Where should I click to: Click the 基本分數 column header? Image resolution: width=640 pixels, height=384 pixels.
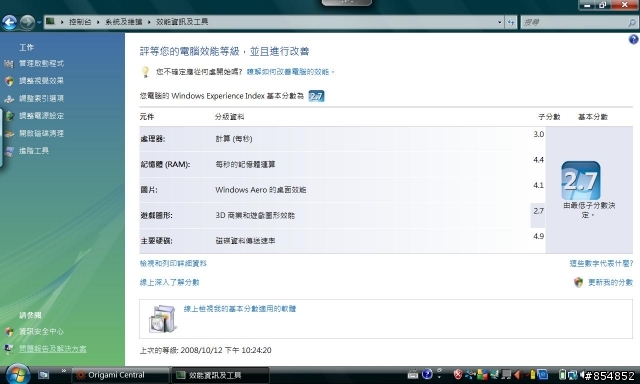click(593, 117)
